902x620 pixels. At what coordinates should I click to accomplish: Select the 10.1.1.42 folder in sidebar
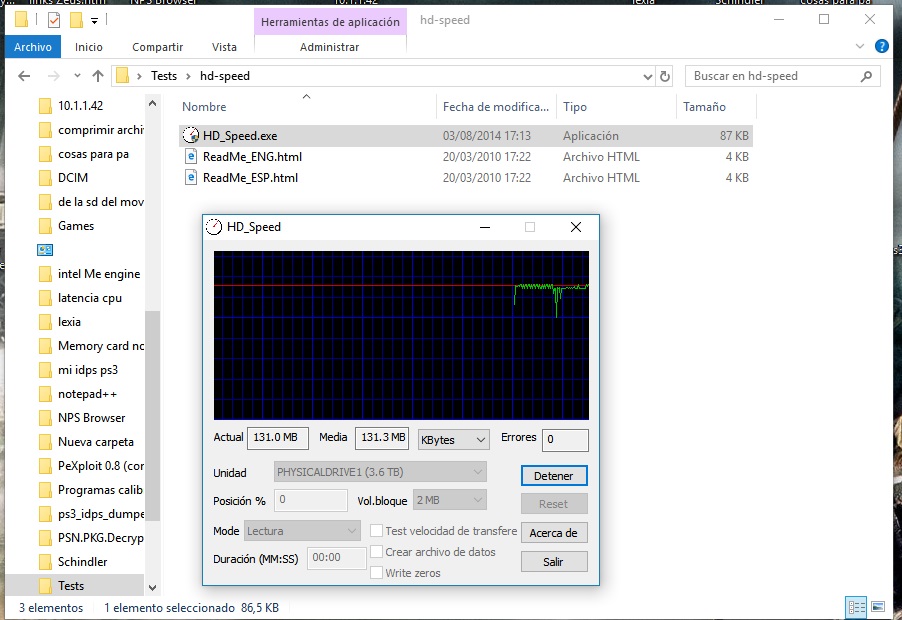[x=80, y=106]
